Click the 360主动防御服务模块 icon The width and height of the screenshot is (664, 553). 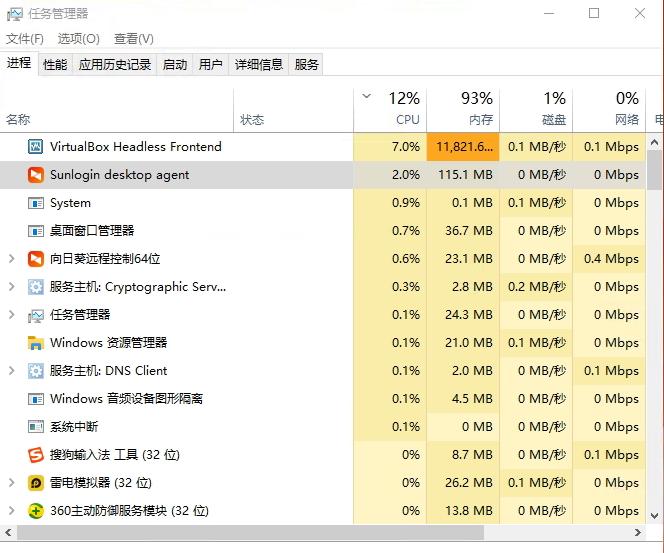click(x=36, y=511)
